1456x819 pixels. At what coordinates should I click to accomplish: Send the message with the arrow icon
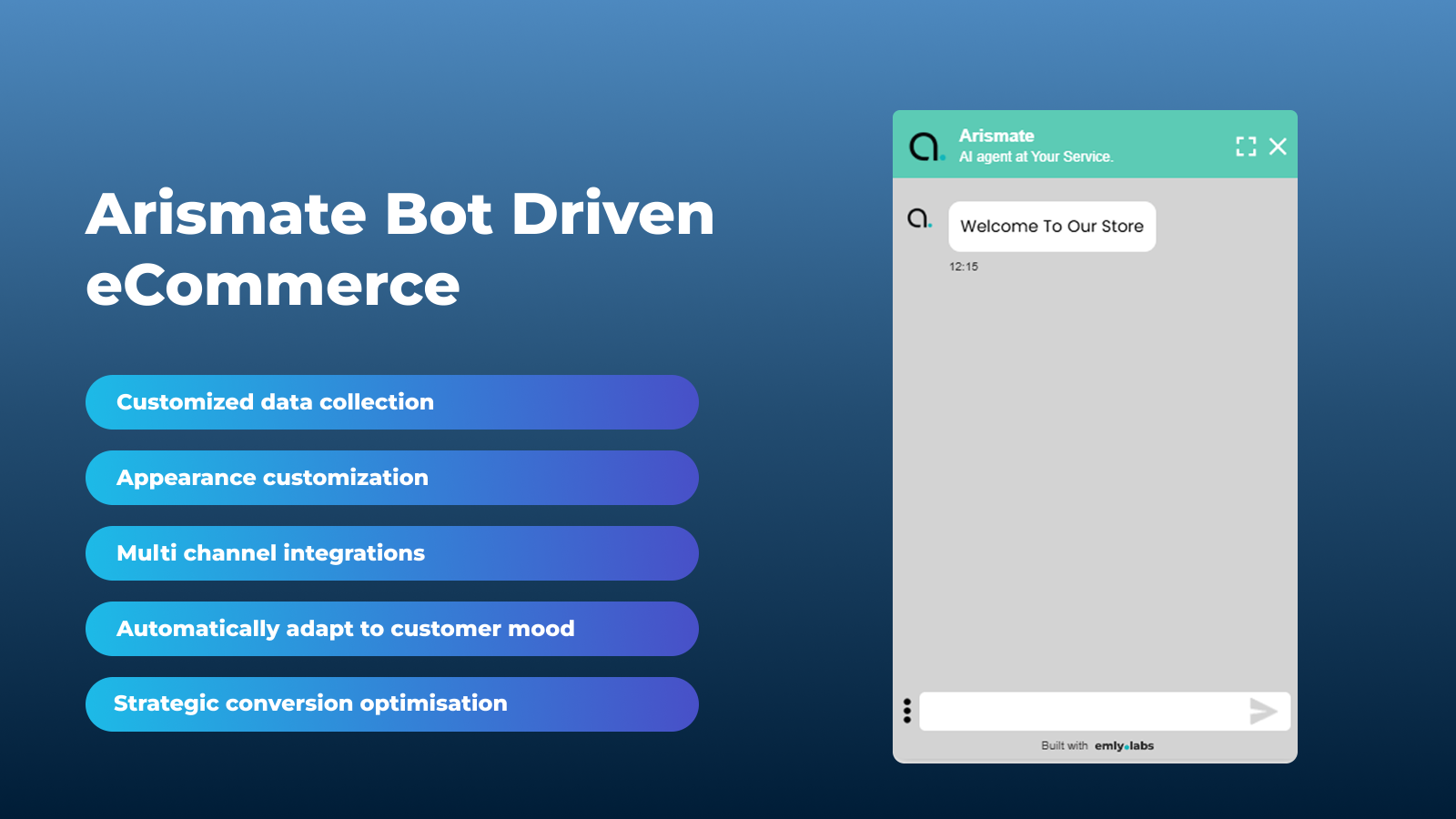[x=1263, y=711]
